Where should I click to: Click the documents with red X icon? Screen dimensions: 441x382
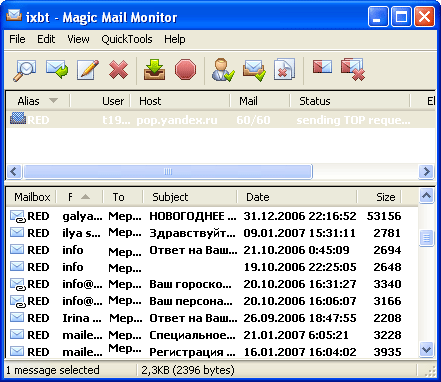(284, 70)
